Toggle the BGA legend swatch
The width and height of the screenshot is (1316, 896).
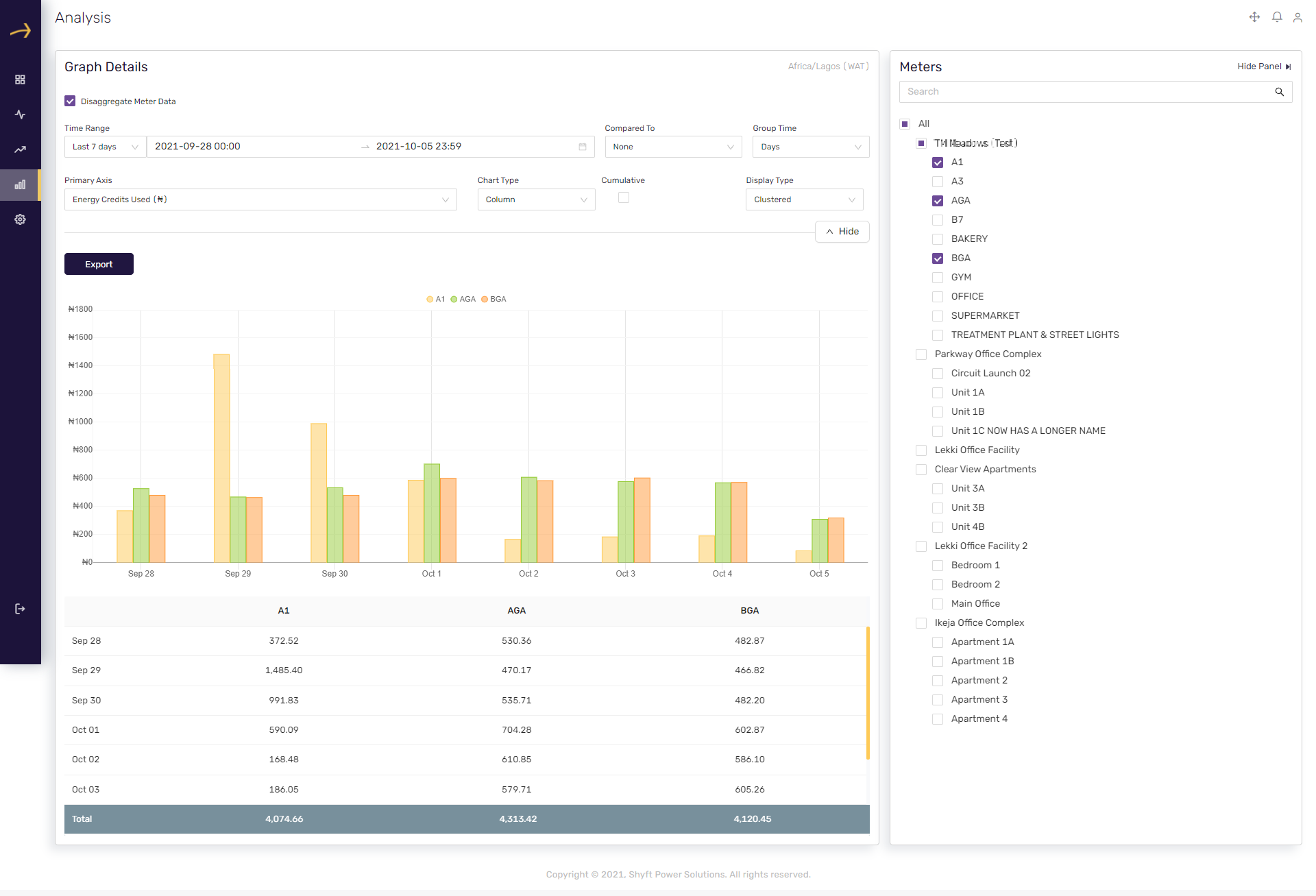(x=485, y=300)
